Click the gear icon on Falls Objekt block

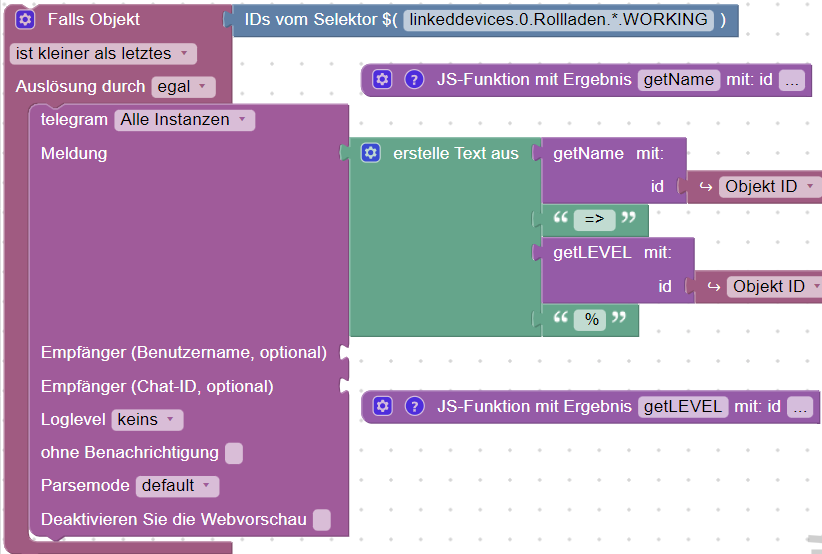25,20
